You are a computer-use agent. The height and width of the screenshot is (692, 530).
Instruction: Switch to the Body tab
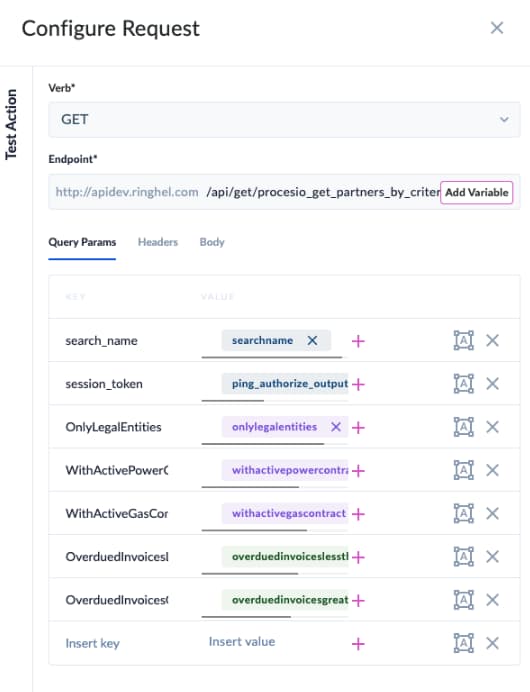pos(212,242)
